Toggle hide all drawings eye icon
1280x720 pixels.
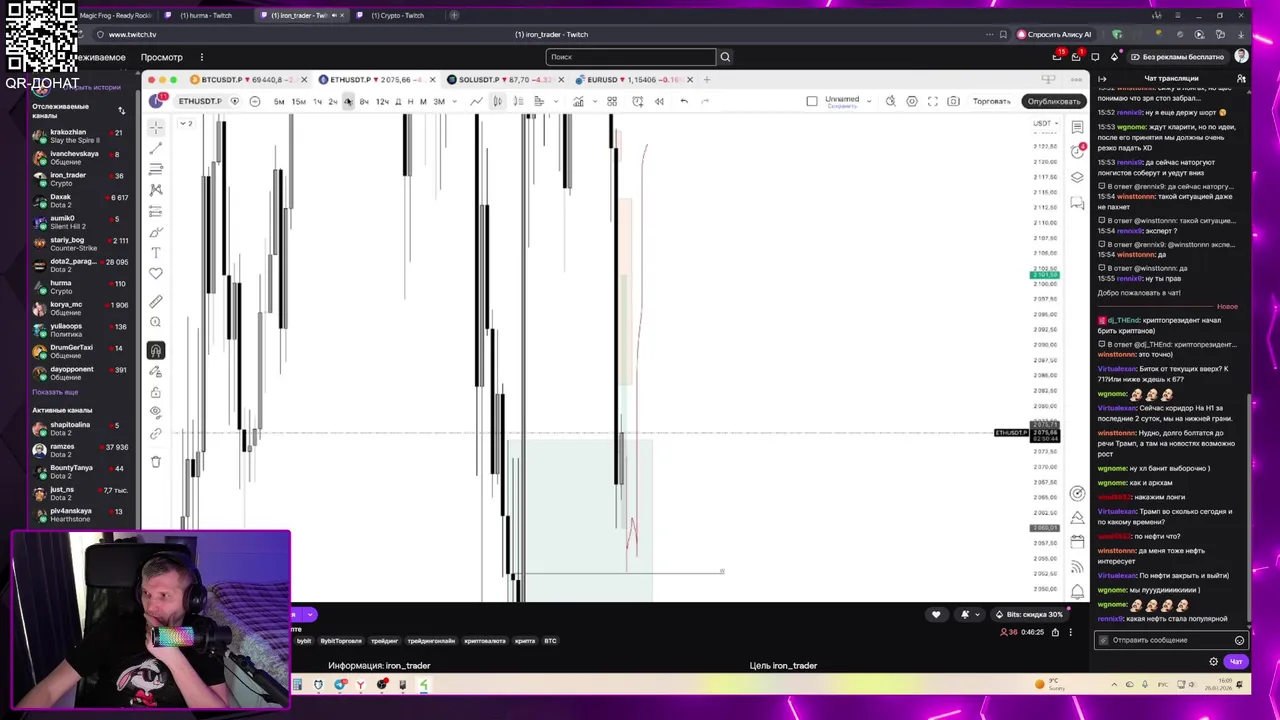[x=156, y=412]
